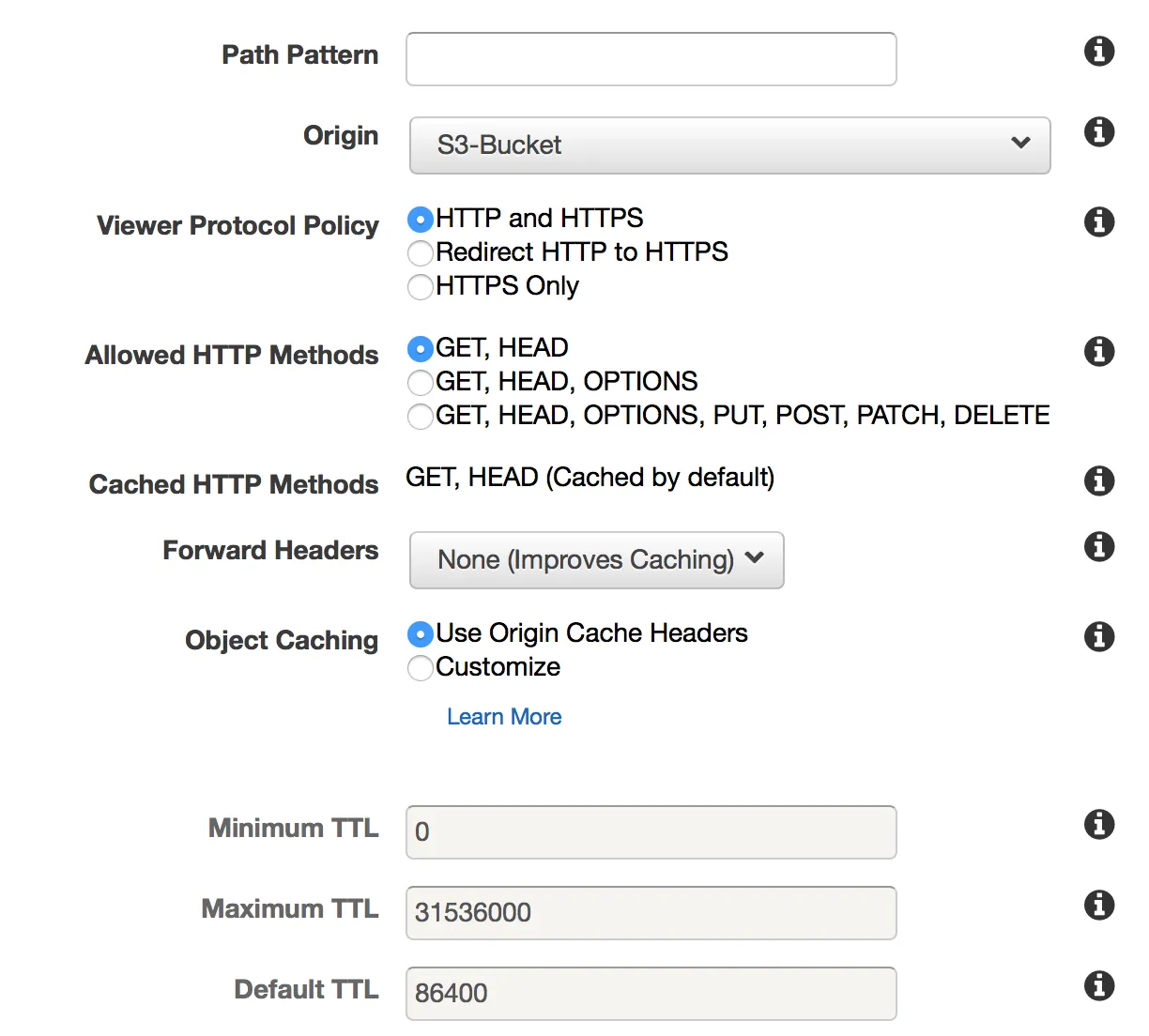The image size is (1149, 1036).
Task: Show Forward Headers help info icon
Action: (1098, 546)
